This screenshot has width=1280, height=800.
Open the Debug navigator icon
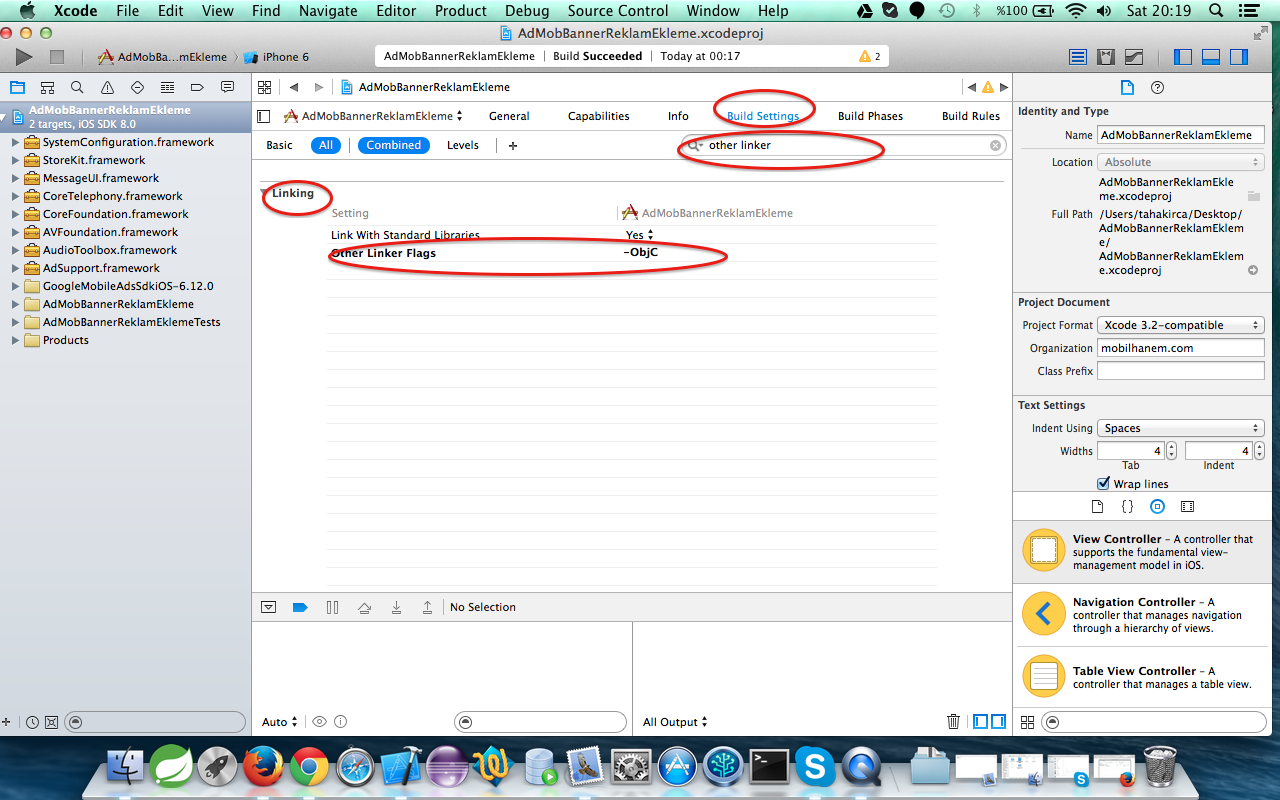coord(167,87)
